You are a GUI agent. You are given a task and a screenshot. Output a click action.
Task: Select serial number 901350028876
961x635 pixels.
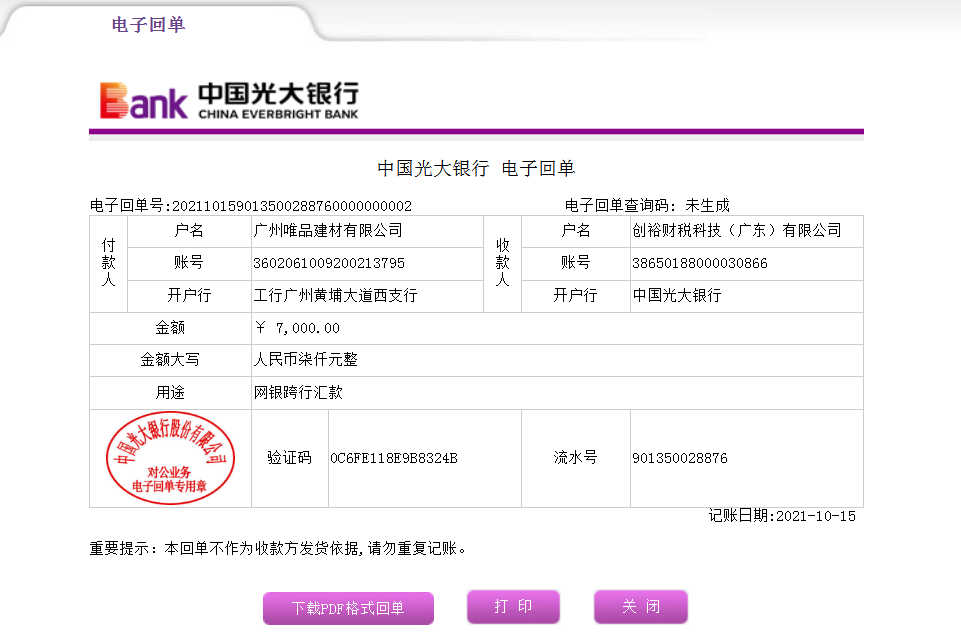click(x=680, y=458)
